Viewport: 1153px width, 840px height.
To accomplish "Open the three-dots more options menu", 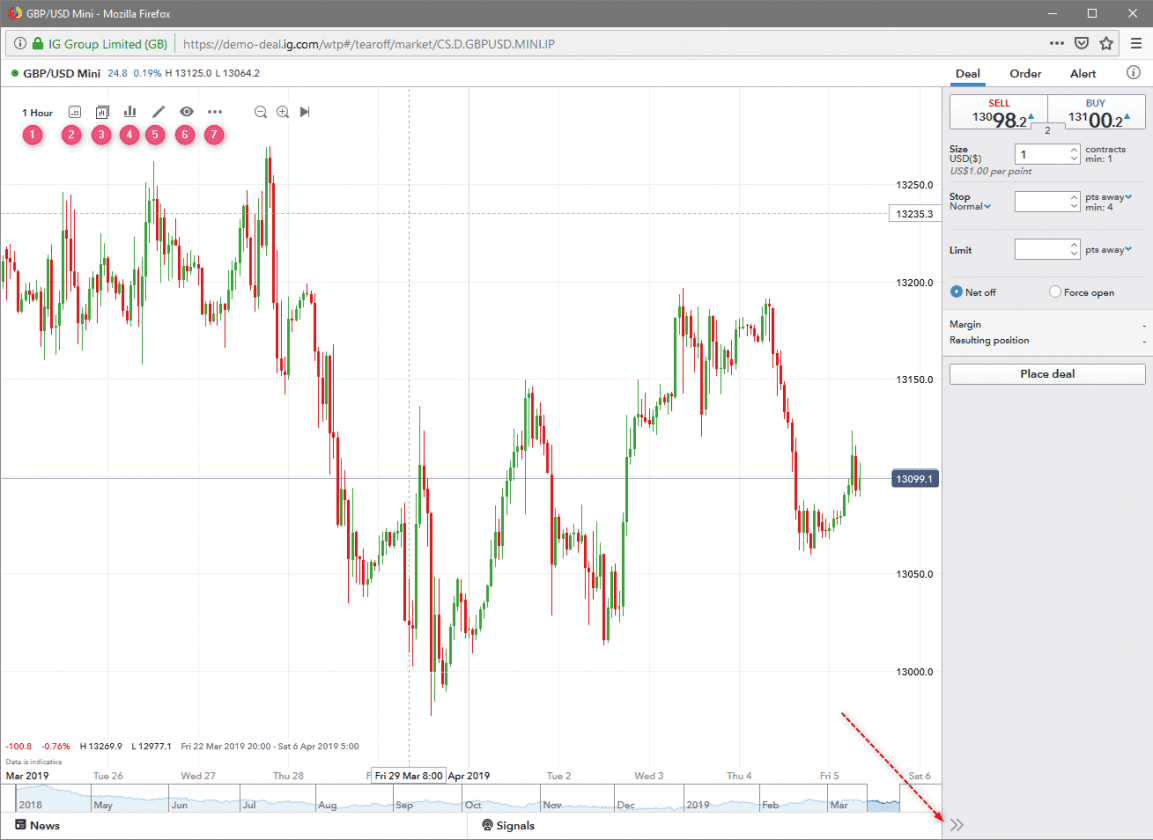I will click(215, 112).
